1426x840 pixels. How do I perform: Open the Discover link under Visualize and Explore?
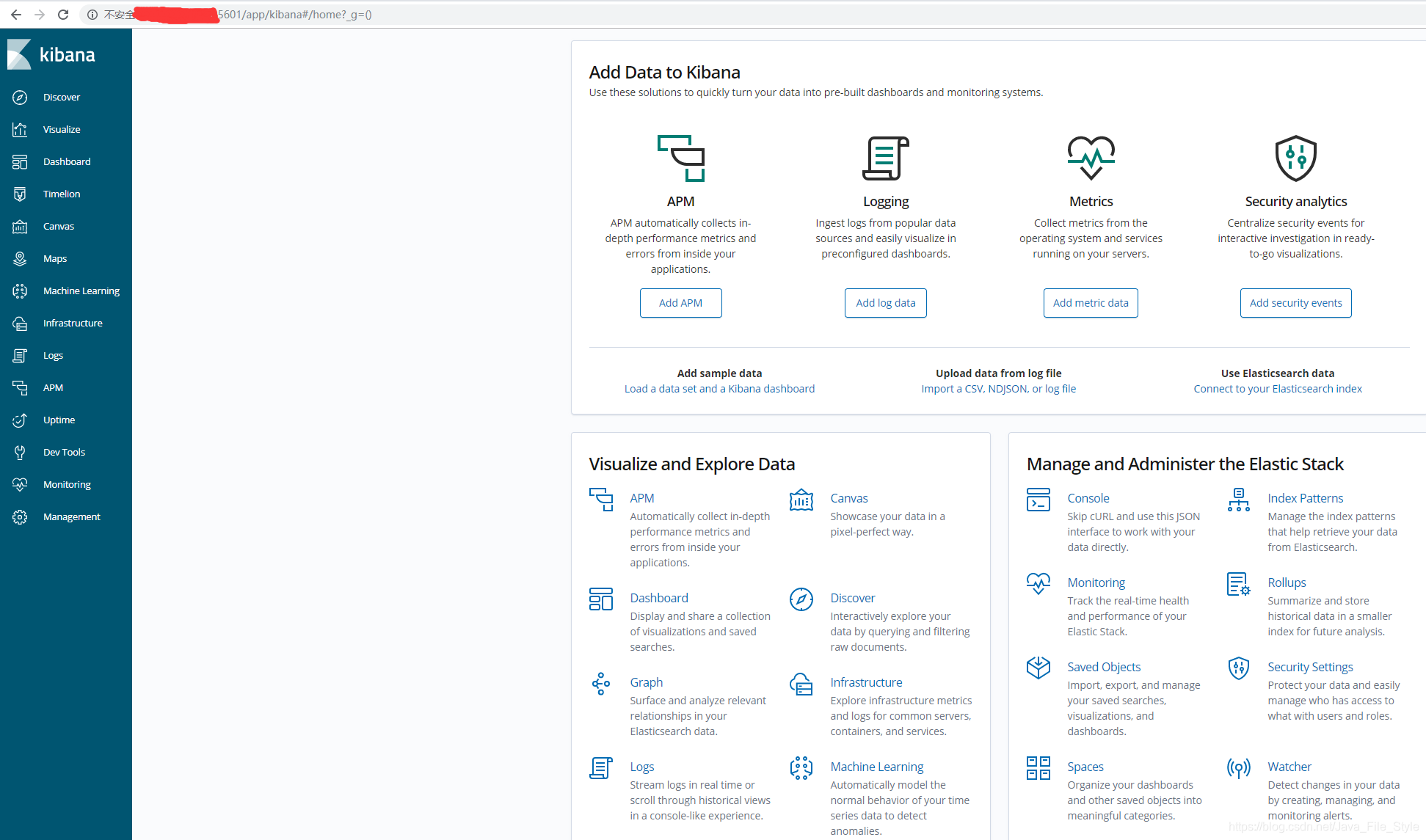853,598
